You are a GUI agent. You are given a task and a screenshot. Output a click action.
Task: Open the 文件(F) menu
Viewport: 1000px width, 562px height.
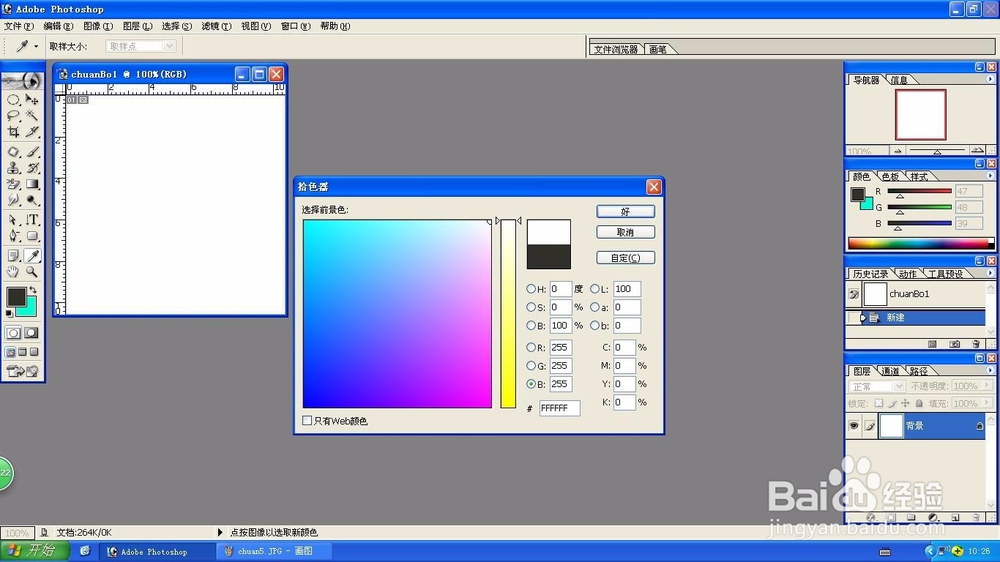tap(18, 26)
